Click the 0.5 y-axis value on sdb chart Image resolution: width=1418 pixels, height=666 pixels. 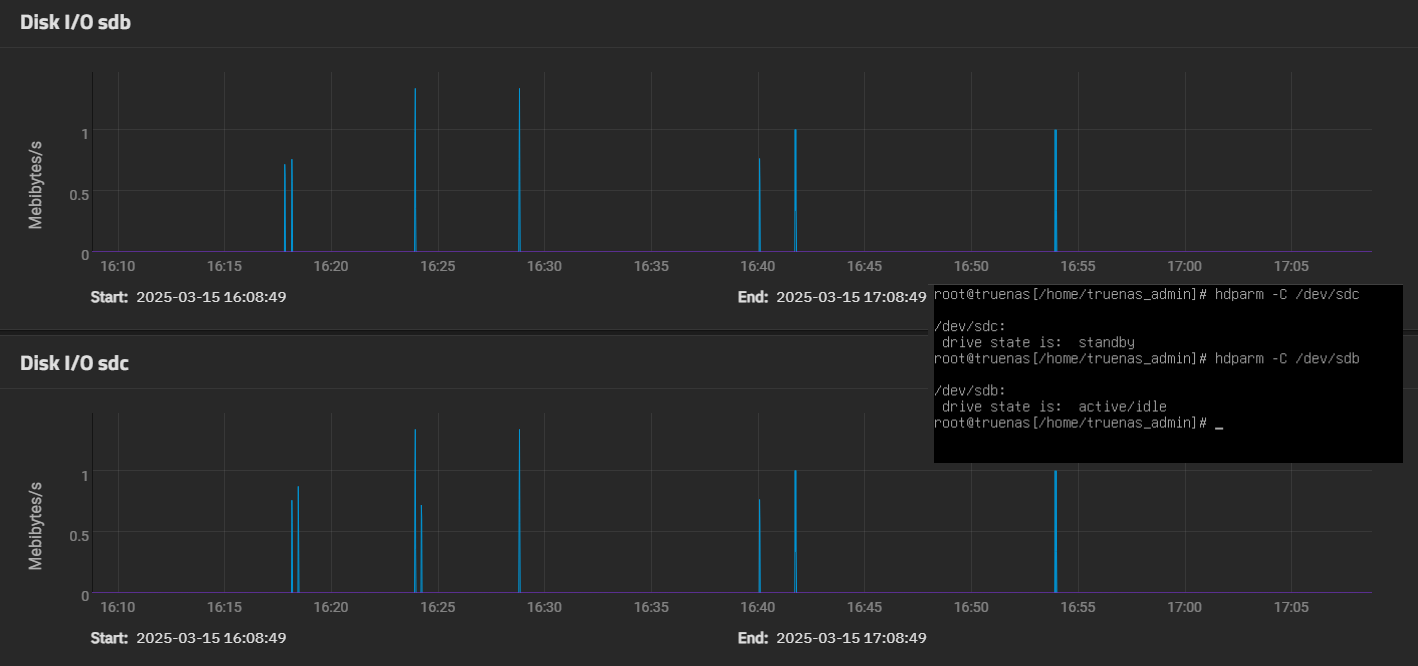click(79, 194)
